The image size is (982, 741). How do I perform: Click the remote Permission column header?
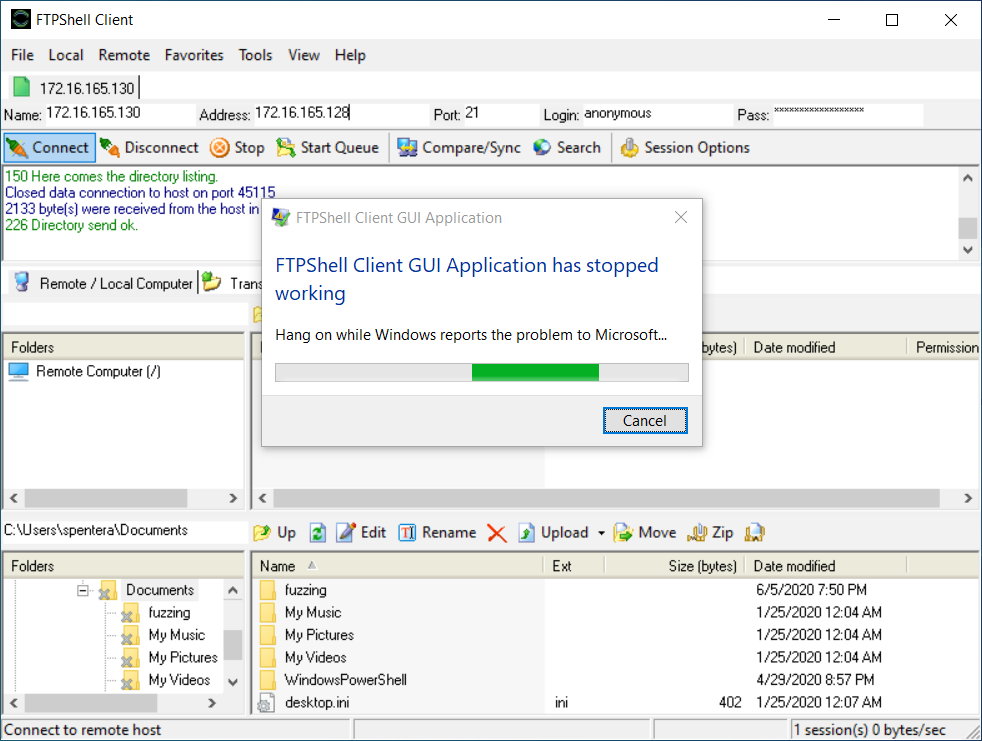coord(944,348)
